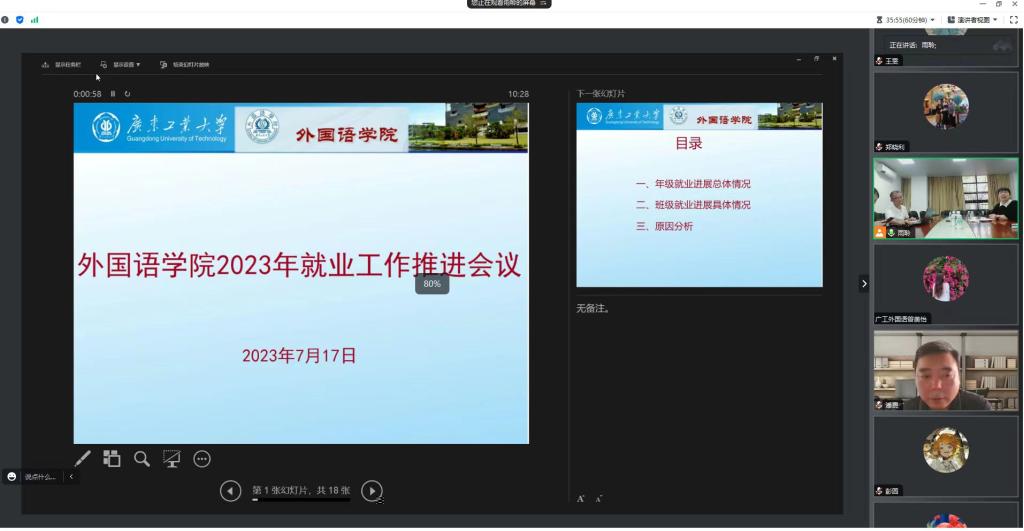Image resolution: width=1024 pixels, height=531 pixels.
Task: Expand the meeting duration timer dropdown
Action: tap(907, 19)
